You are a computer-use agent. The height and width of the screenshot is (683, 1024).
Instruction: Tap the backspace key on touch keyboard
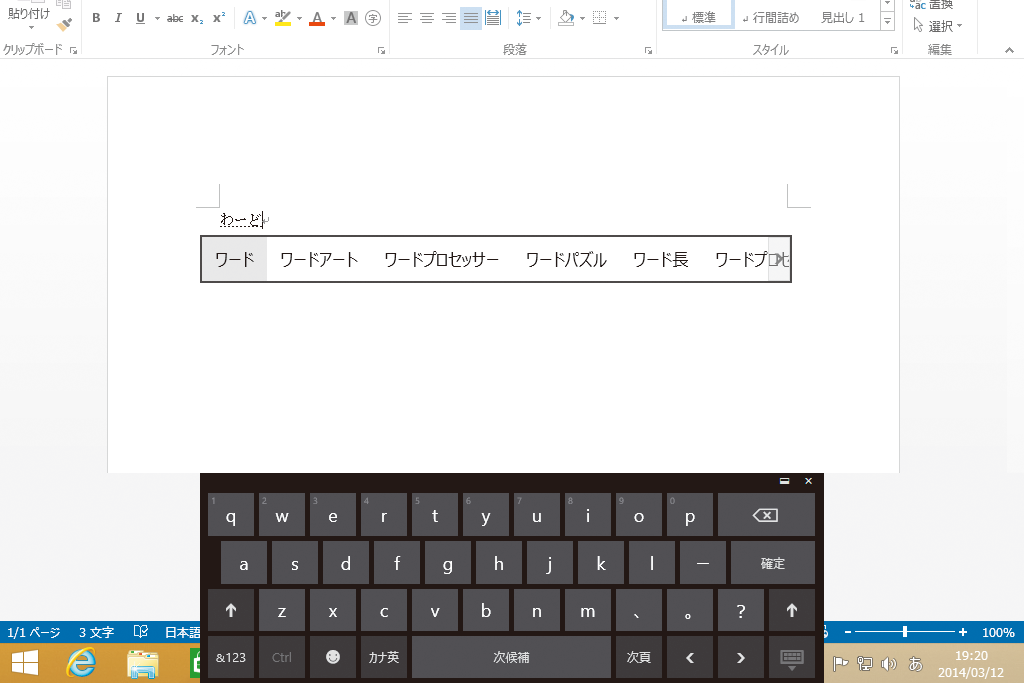(x=766, y=515)
